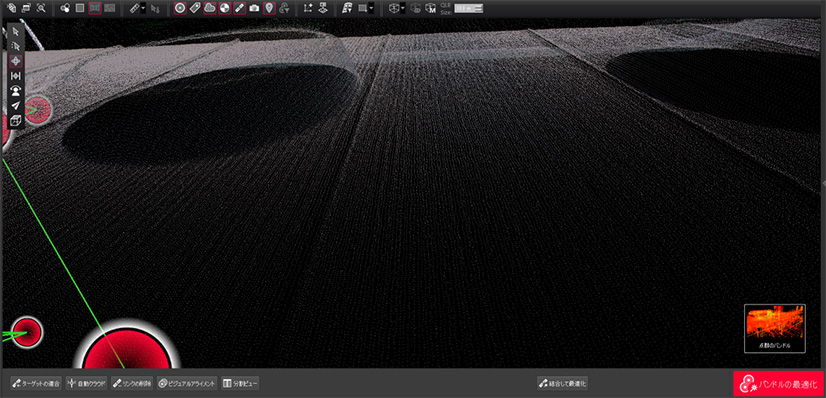Toggle the checkered target circle icon
This screenshot has height=398, width=826.
[x=224, y=8]
